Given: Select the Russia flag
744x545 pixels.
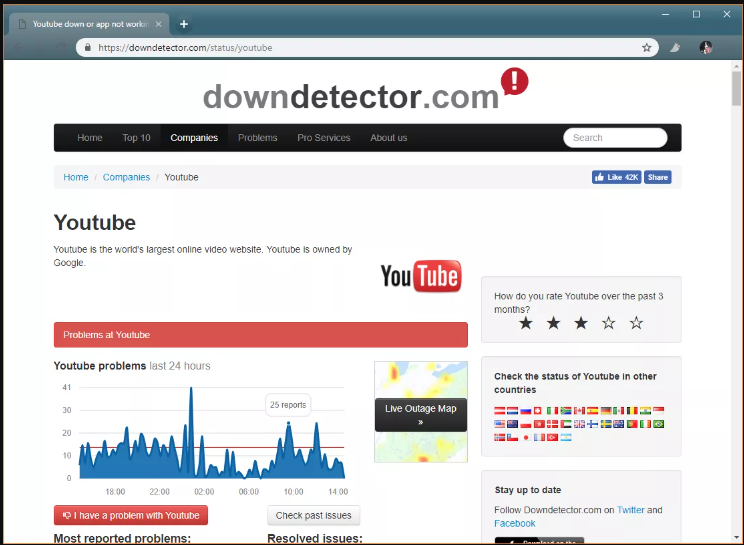Looking at the screenshot, I should click(x=526, y=411).
